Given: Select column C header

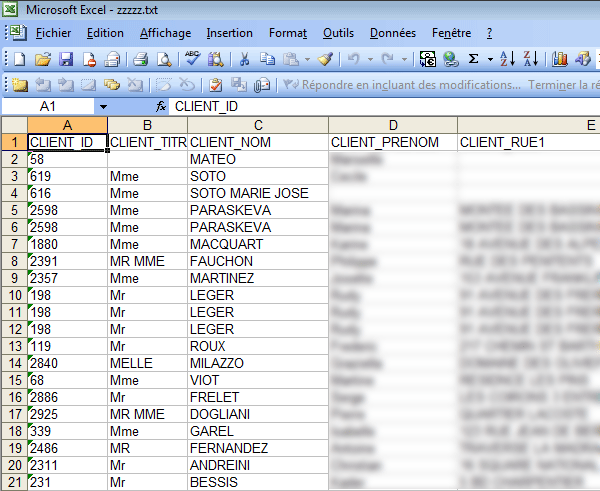Looking at the screenshot, I should [258, 125].
